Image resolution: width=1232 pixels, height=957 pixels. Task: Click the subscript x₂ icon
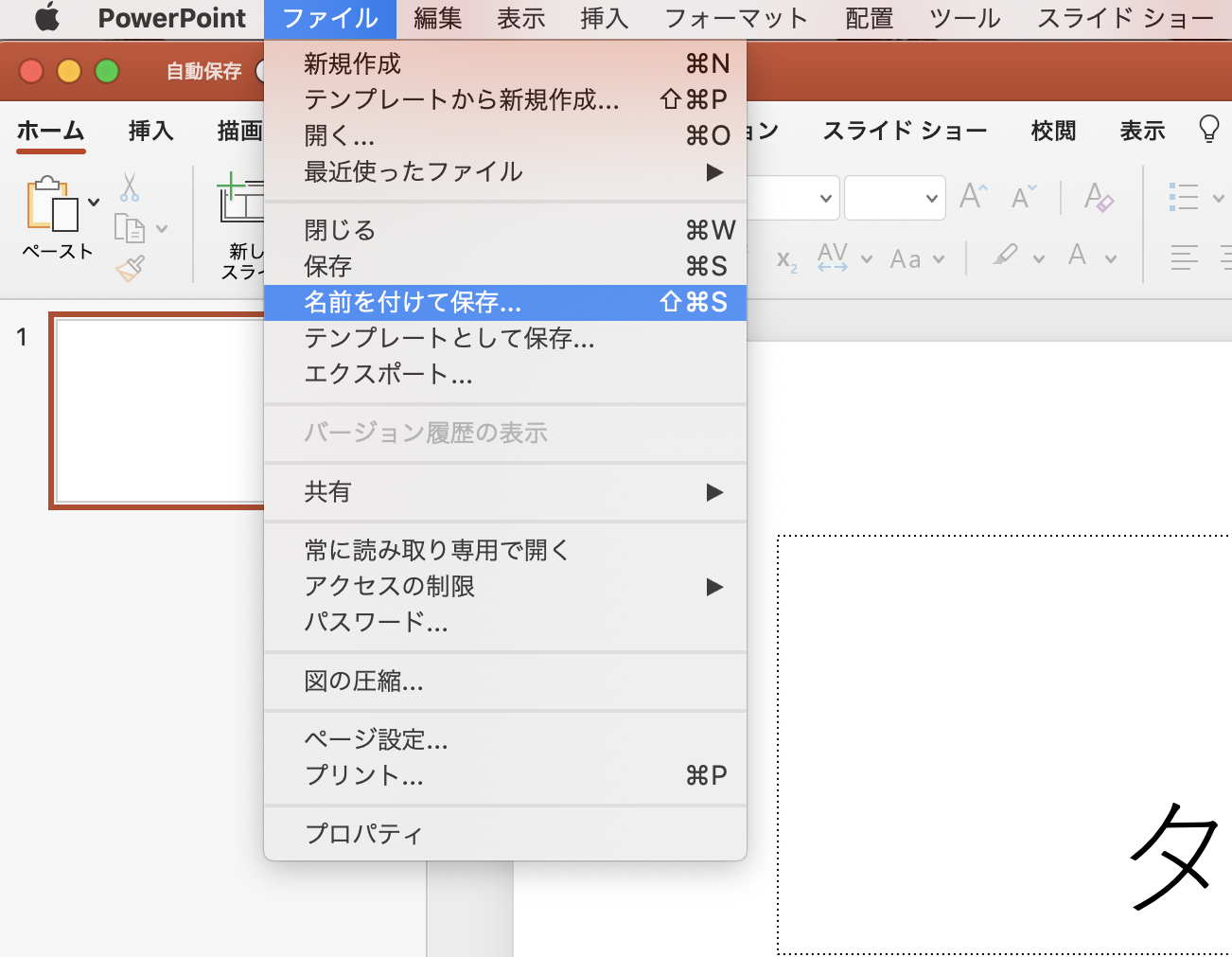786,260
